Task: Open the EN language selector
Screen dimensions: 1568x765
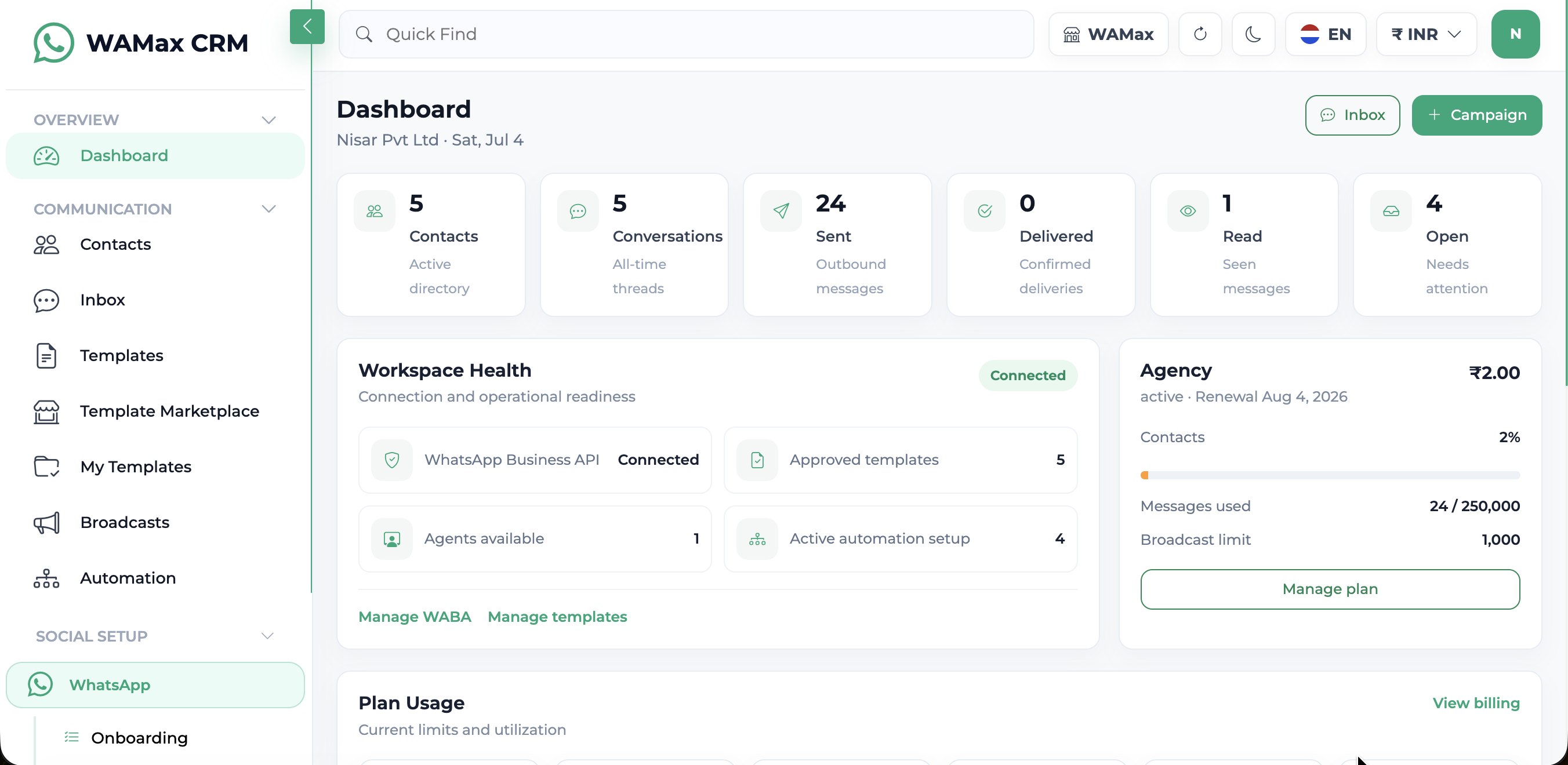Action: (1325, 34)
